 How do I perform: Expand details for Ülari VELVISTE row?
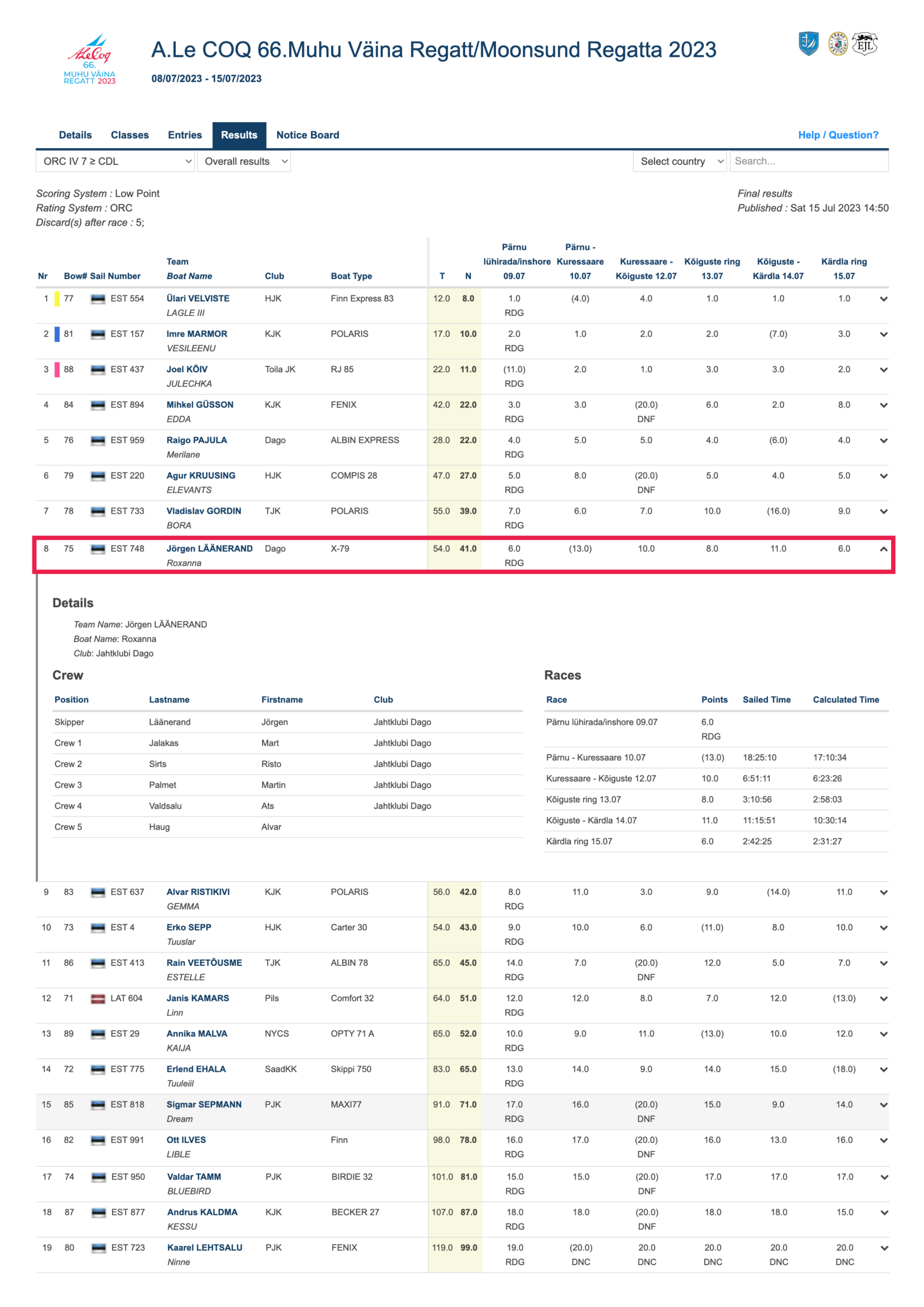(x=883, y=299)
